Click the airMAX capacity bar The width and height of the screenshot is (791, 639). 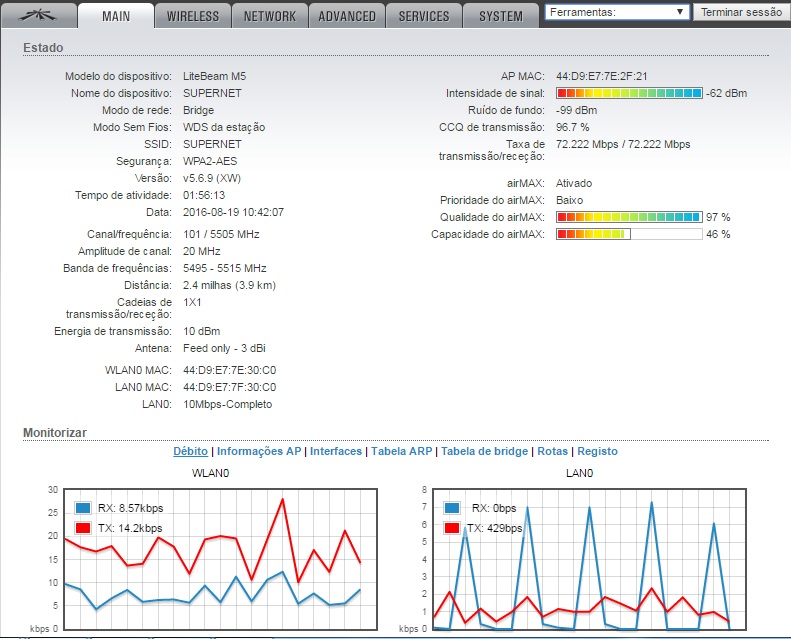point(629,234)
